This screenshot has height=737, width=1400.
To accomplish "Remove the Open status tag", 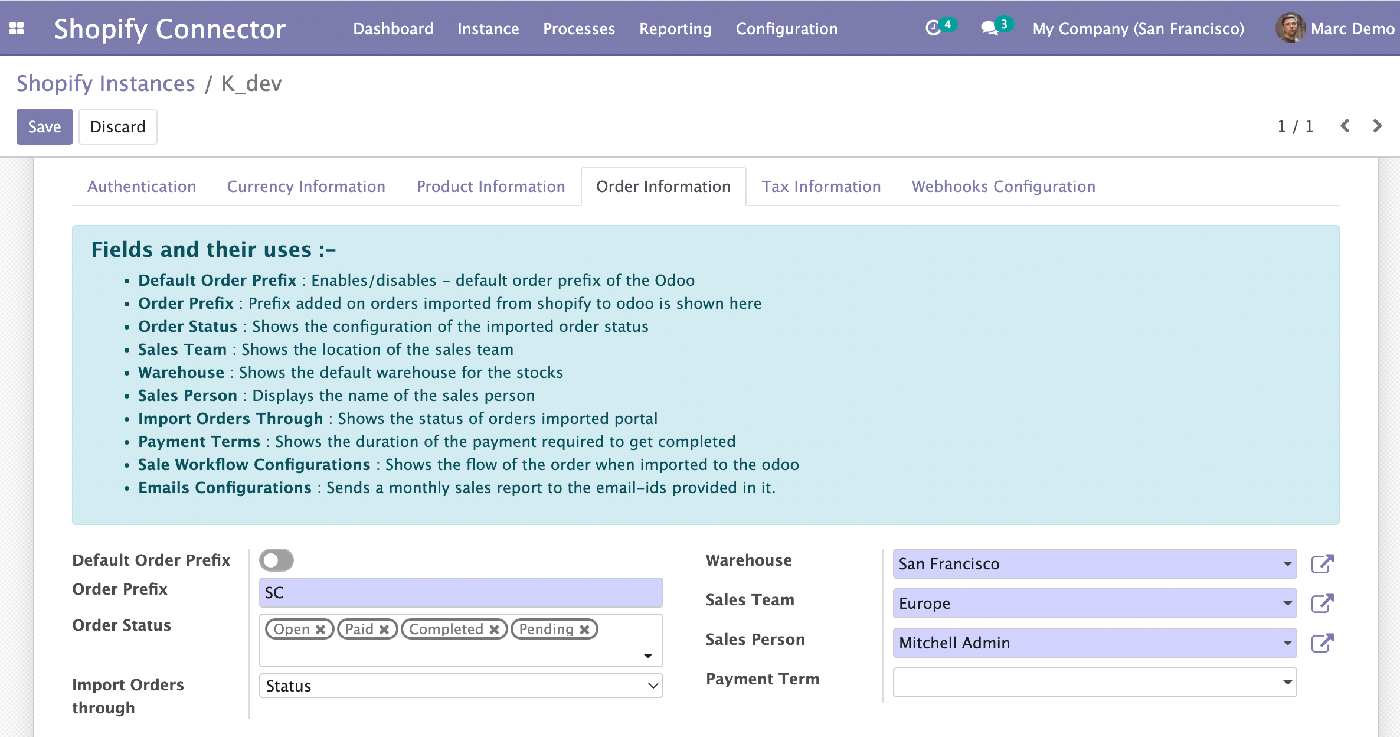I will click(x=320, y=630).
